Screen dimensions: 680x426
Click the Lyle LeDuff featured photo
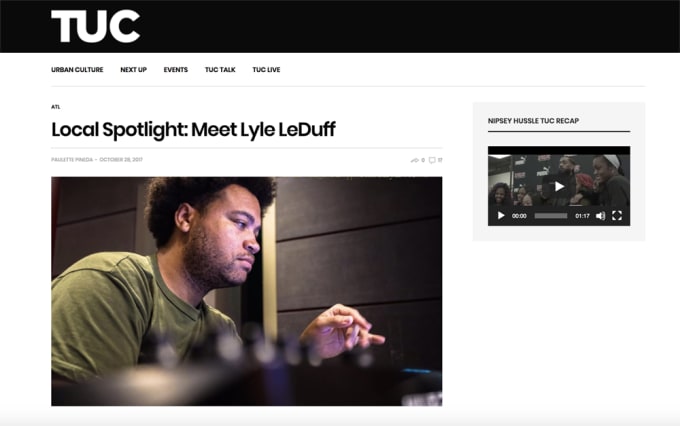point(247,291)
